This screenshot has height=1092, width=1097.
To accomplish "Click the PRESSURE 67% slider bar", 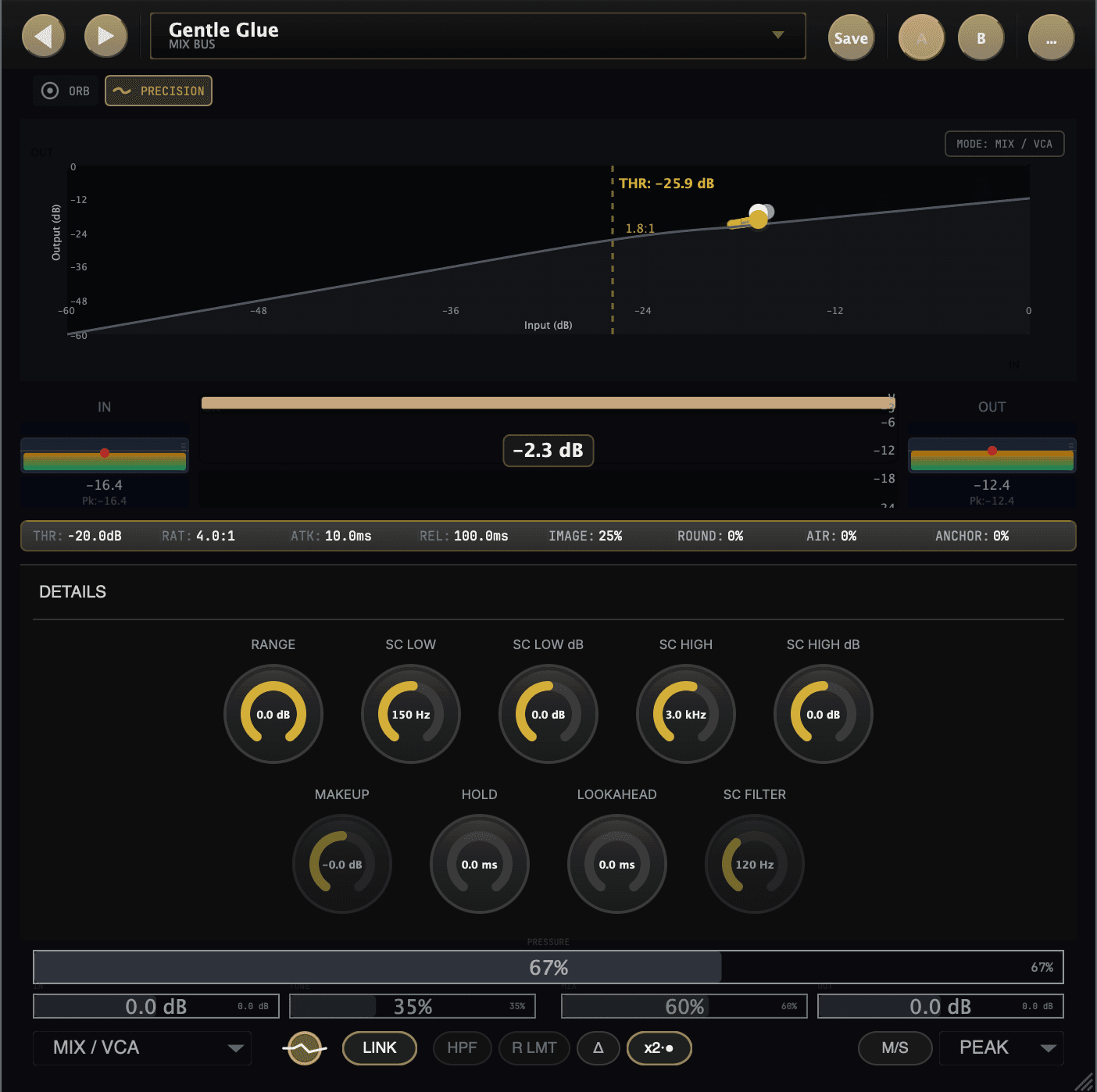I will click(x=548, y=968).
